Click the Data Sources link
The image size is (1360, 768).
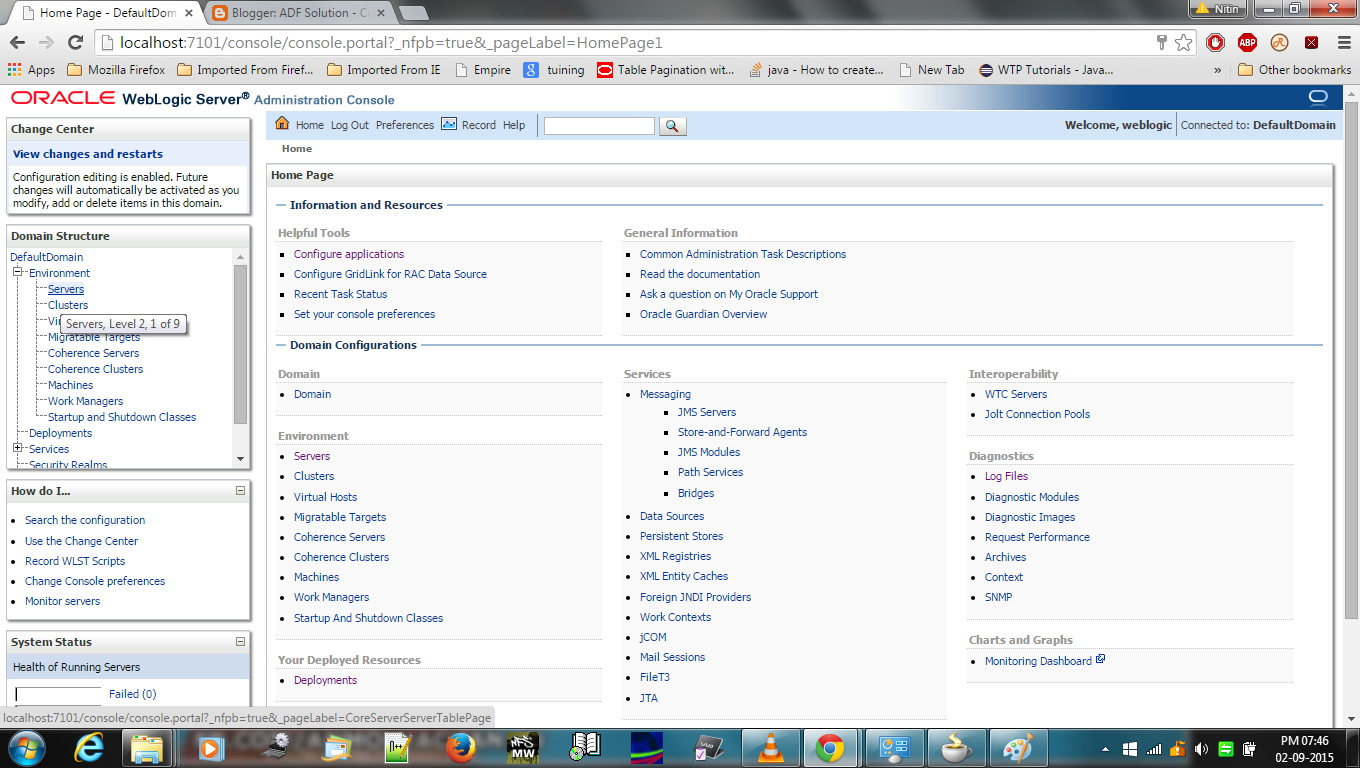(672, 516)
